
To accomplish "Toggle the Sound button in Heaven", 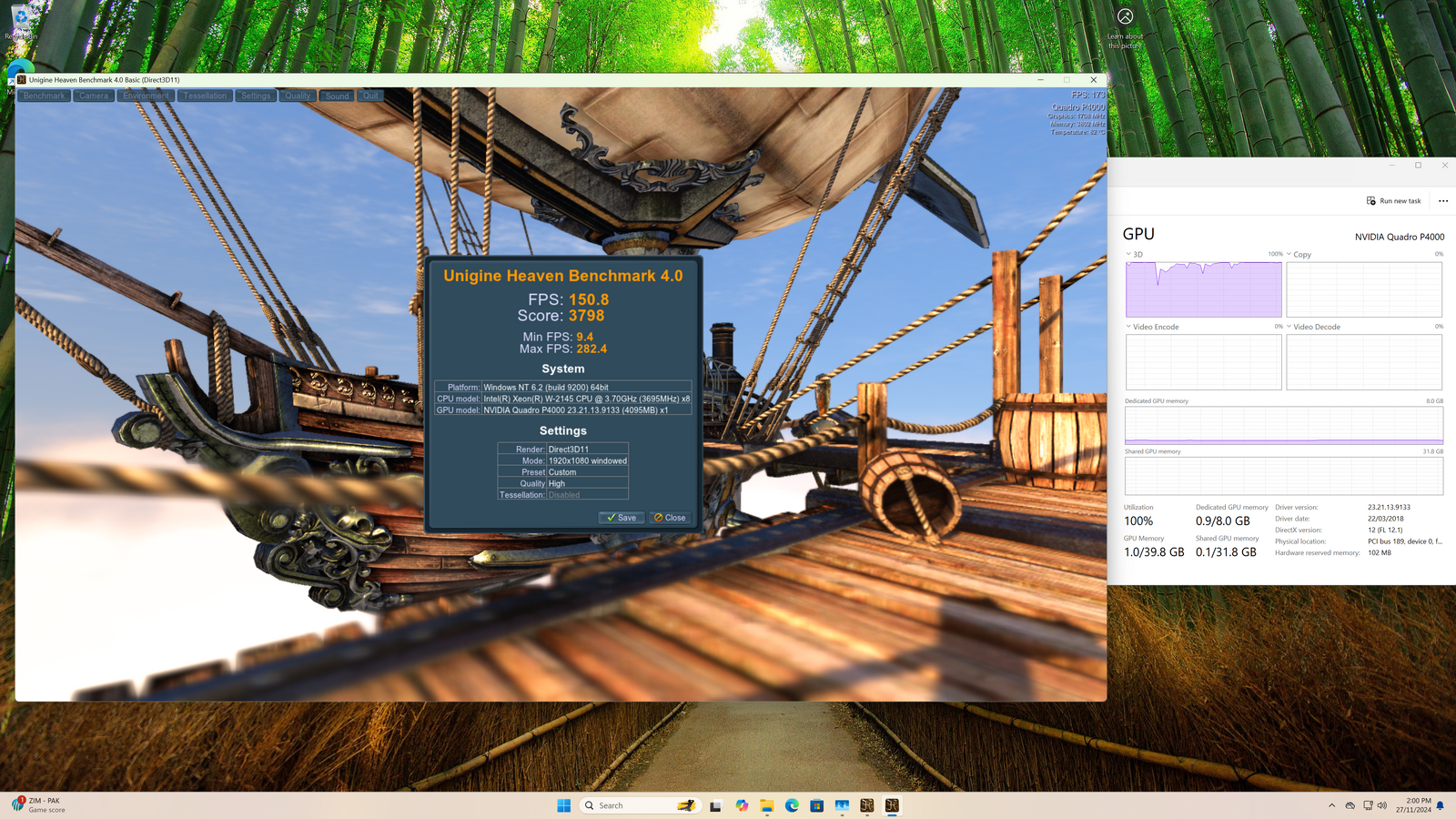I will (337, 96).
